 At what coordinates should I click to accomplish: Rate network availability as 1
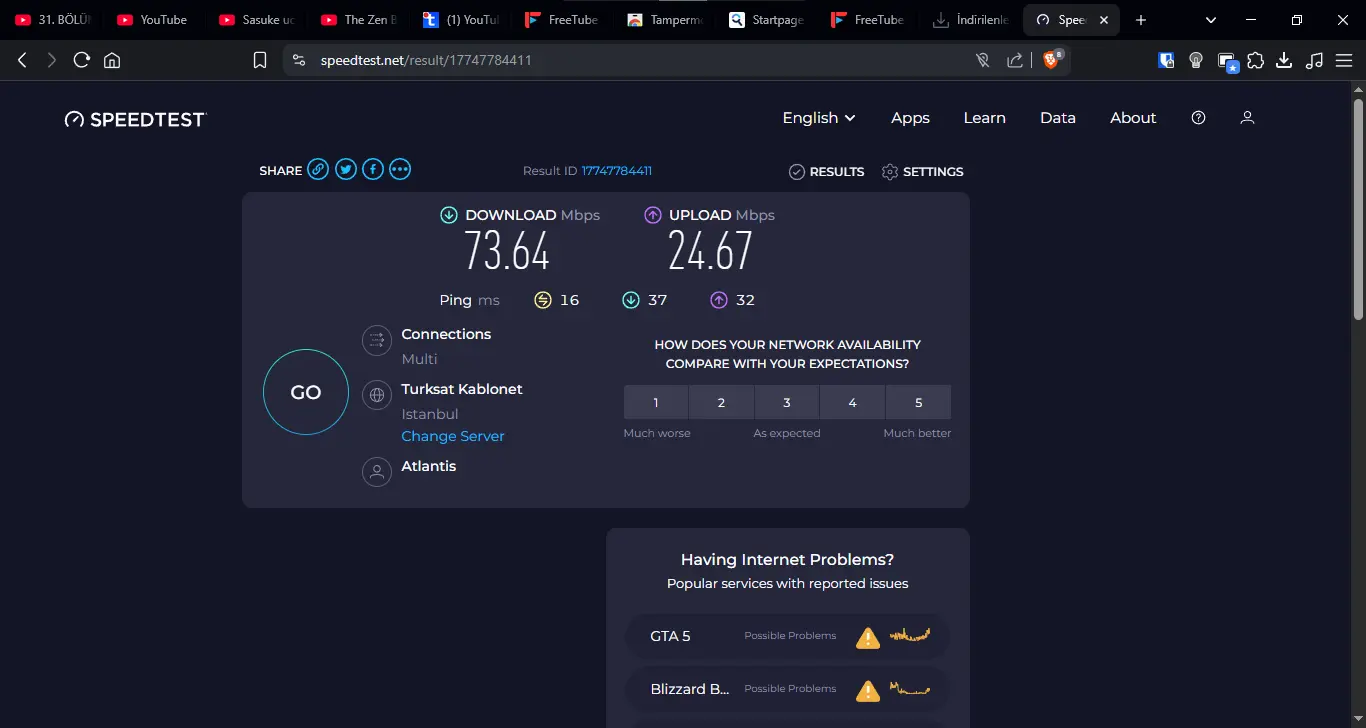(x=656, y=402)
